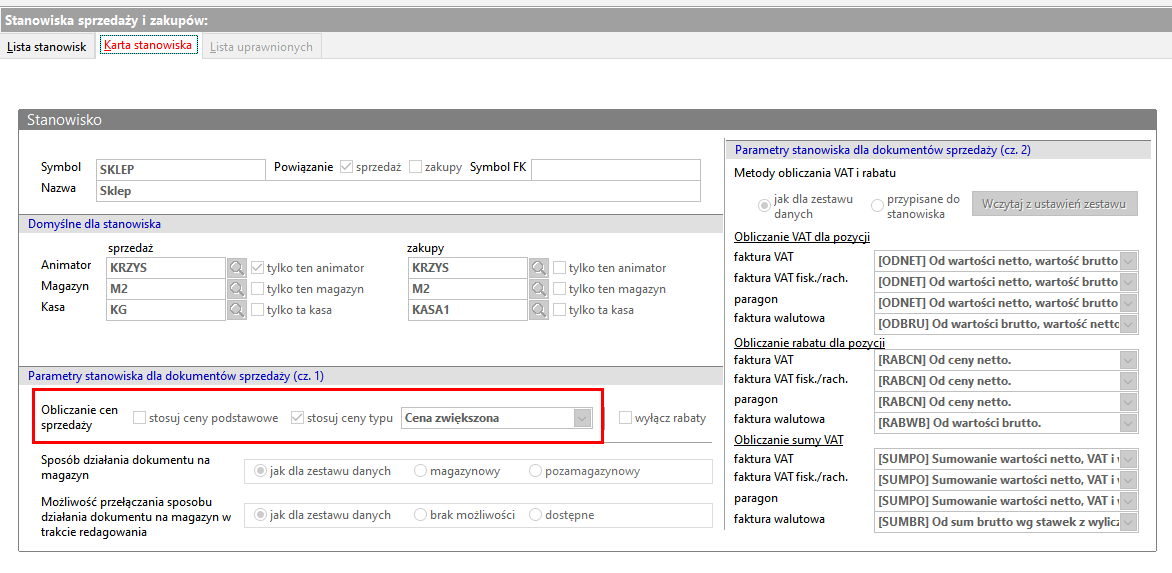Toggle 'stosuj ceny typu' checkbox

coord(297,418)
